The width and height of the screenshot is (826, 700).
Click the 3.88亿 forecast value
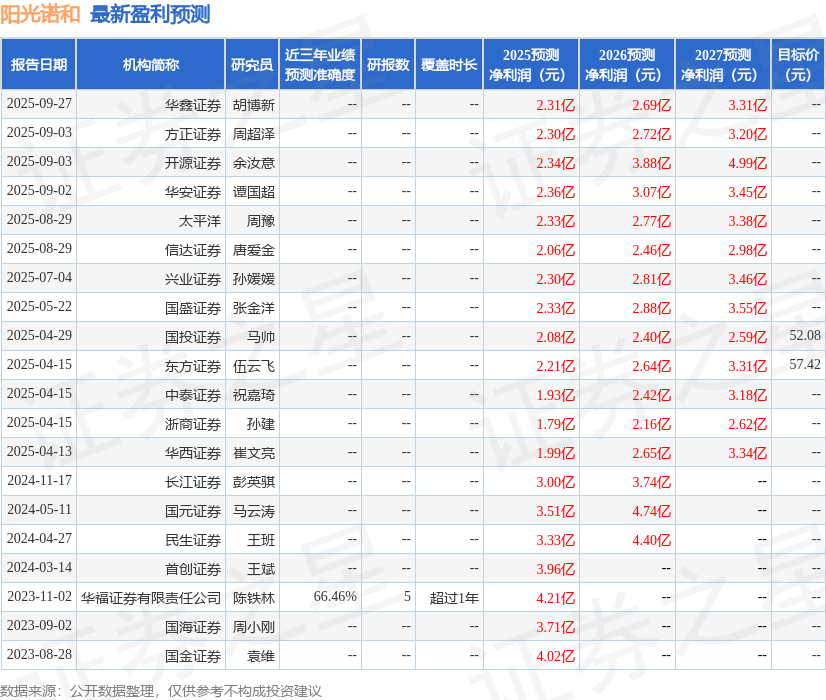[x=652, y=163]
